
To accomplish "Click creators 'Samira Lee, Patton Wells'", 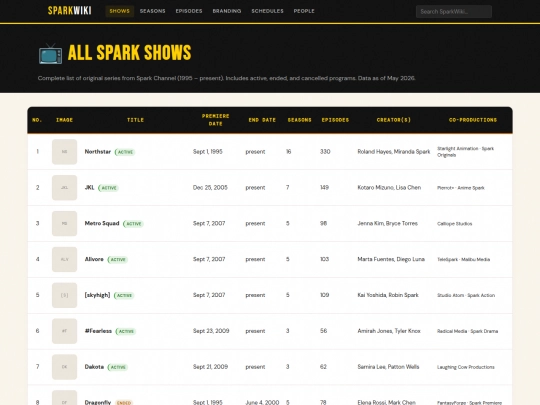I will tap(388, 366).
